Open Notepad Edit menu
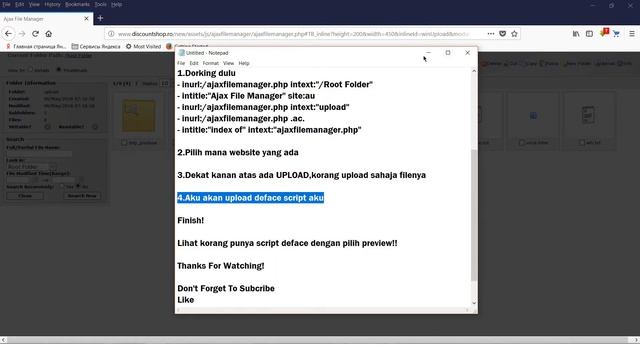 click(x=194, y=63)
